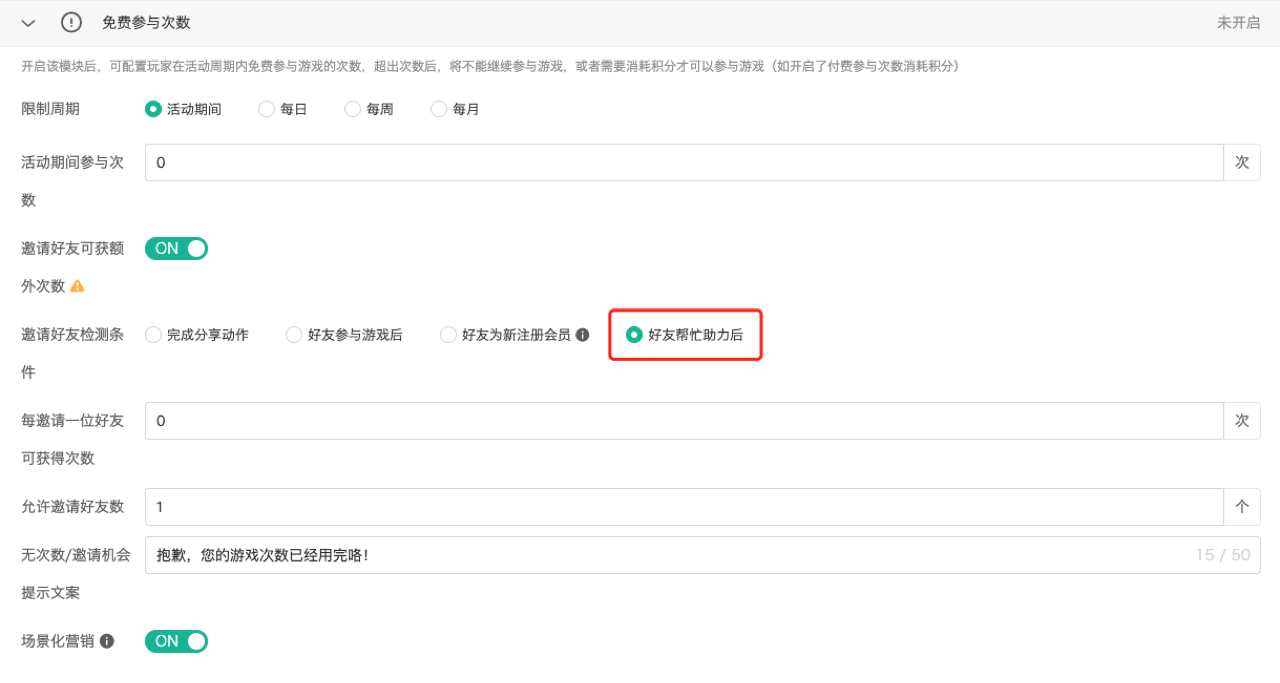Viewport: 1280px width, 683px height.
Task: Select the 活动期间 limit period radio
Action: 153,109
